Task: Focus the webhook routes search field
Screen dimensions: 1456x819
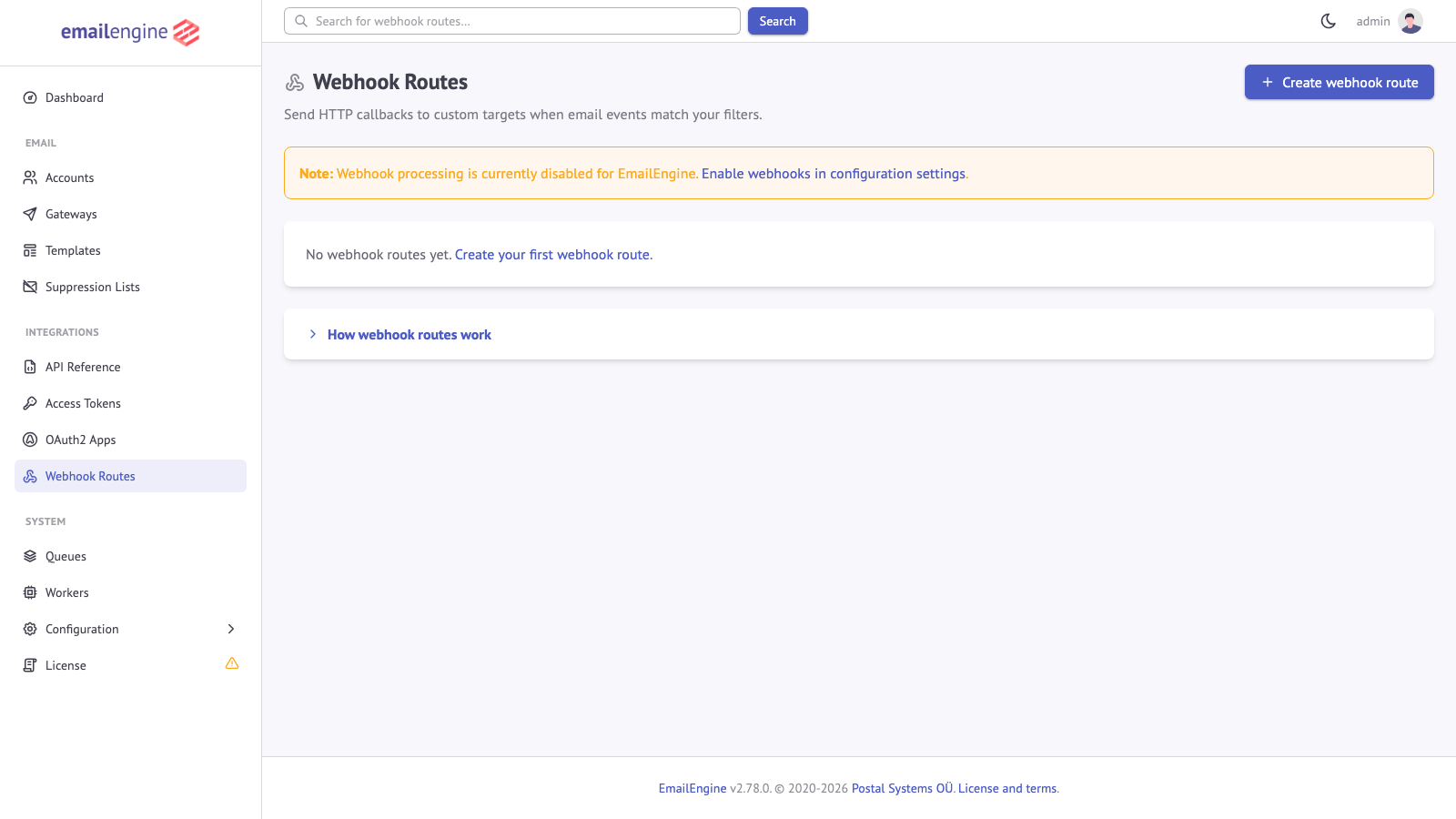Action: 512,21
